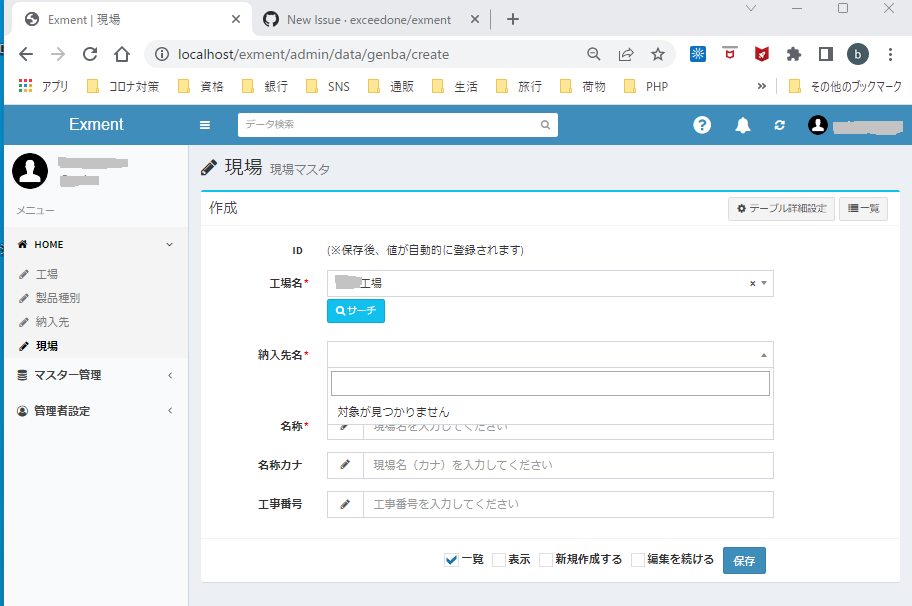
Task: Click the hamburger menu next to Exment logo
Action: (205, 125)
